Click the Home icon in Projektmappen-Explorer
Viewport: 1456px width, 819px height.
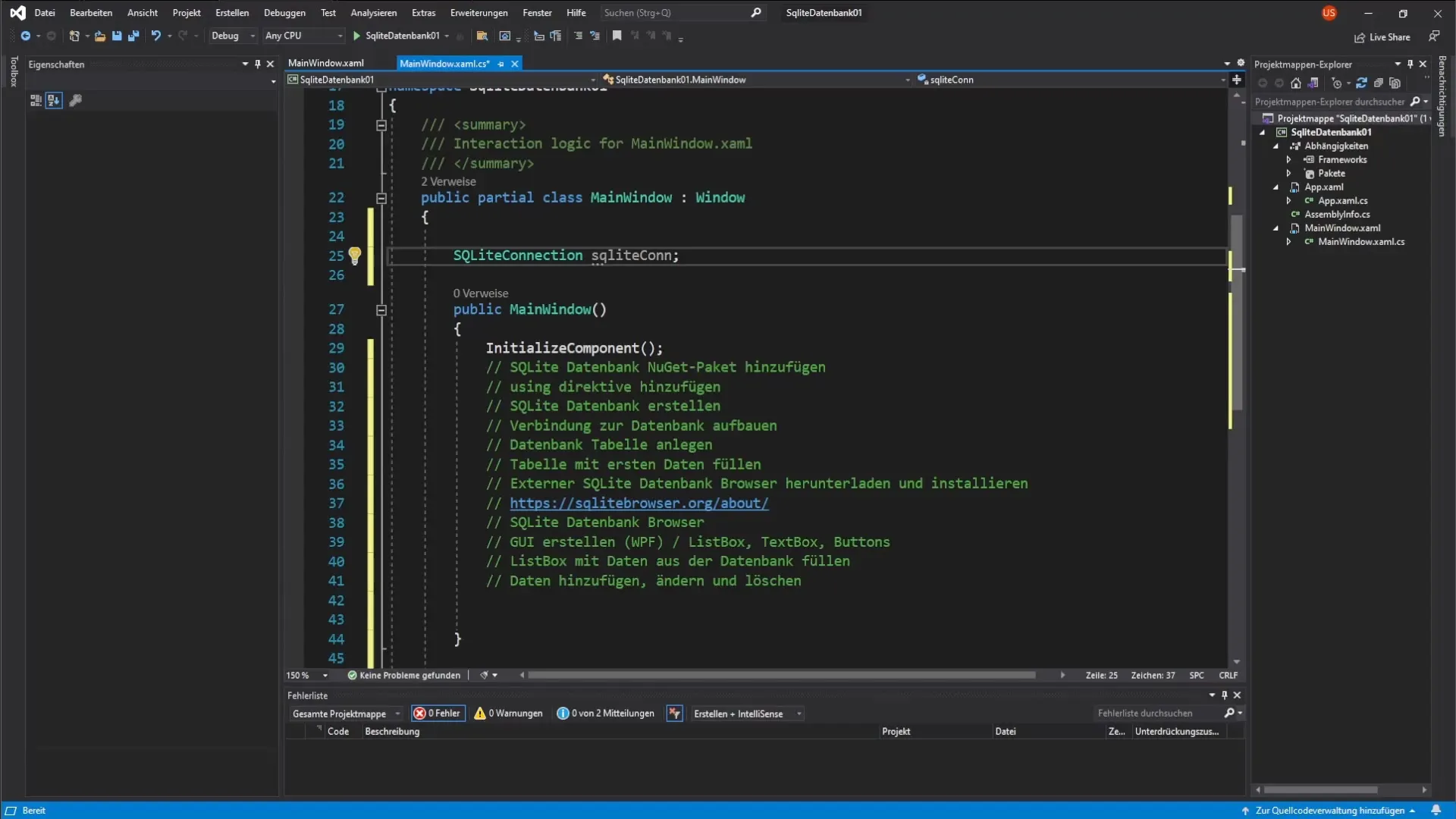(1296, 83)
